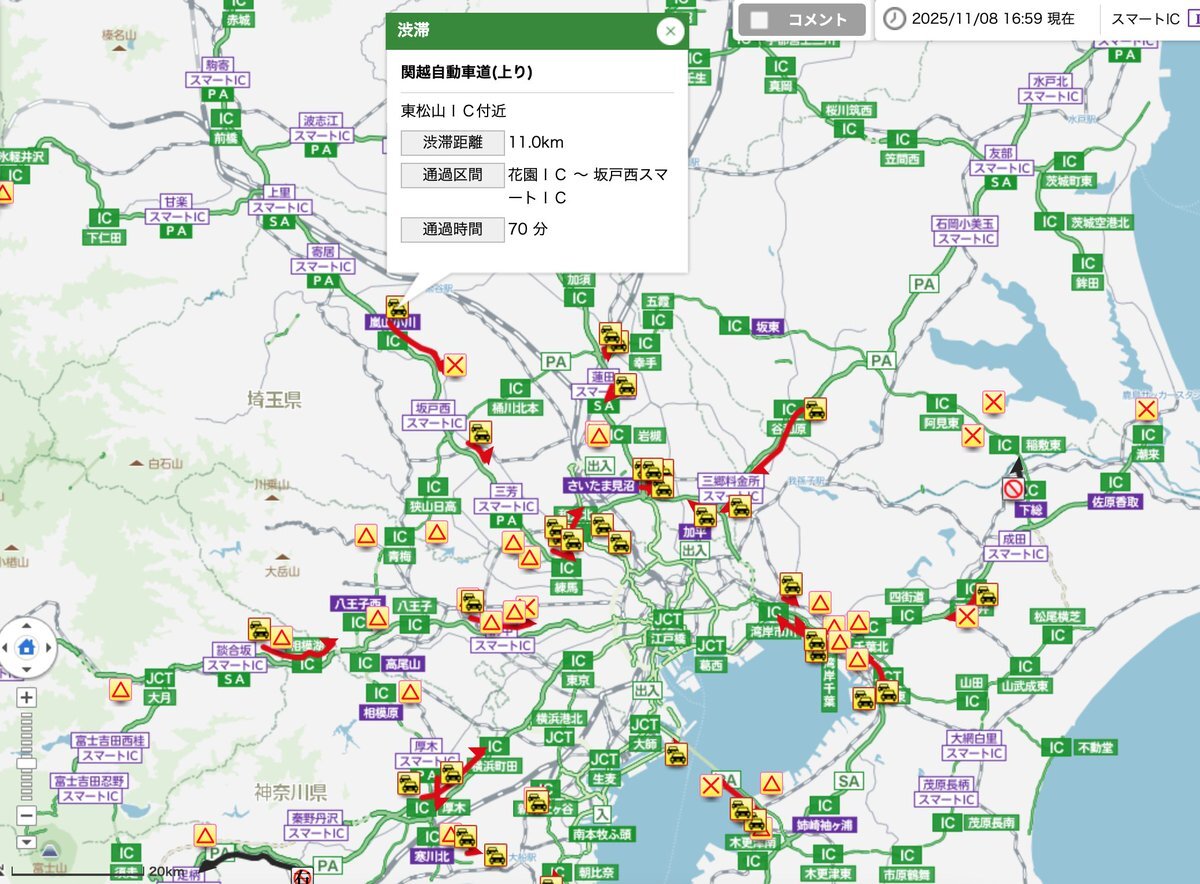Image resolution: width=1200 pixels, height=884 pixels.
Task: Open the congestion icon near 蓮田 SA
Action: click(x=626, y=384)
